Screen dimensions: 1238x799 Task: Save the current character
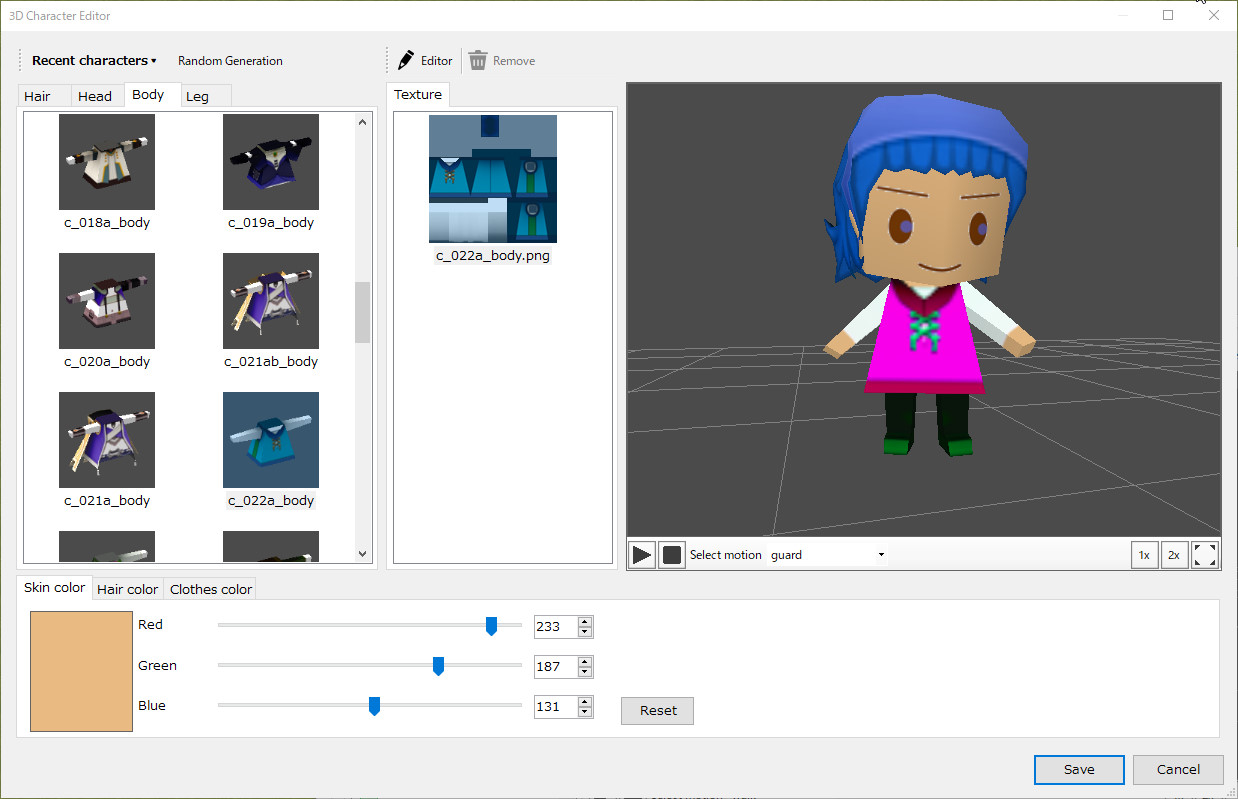(x=1079, y=769)
